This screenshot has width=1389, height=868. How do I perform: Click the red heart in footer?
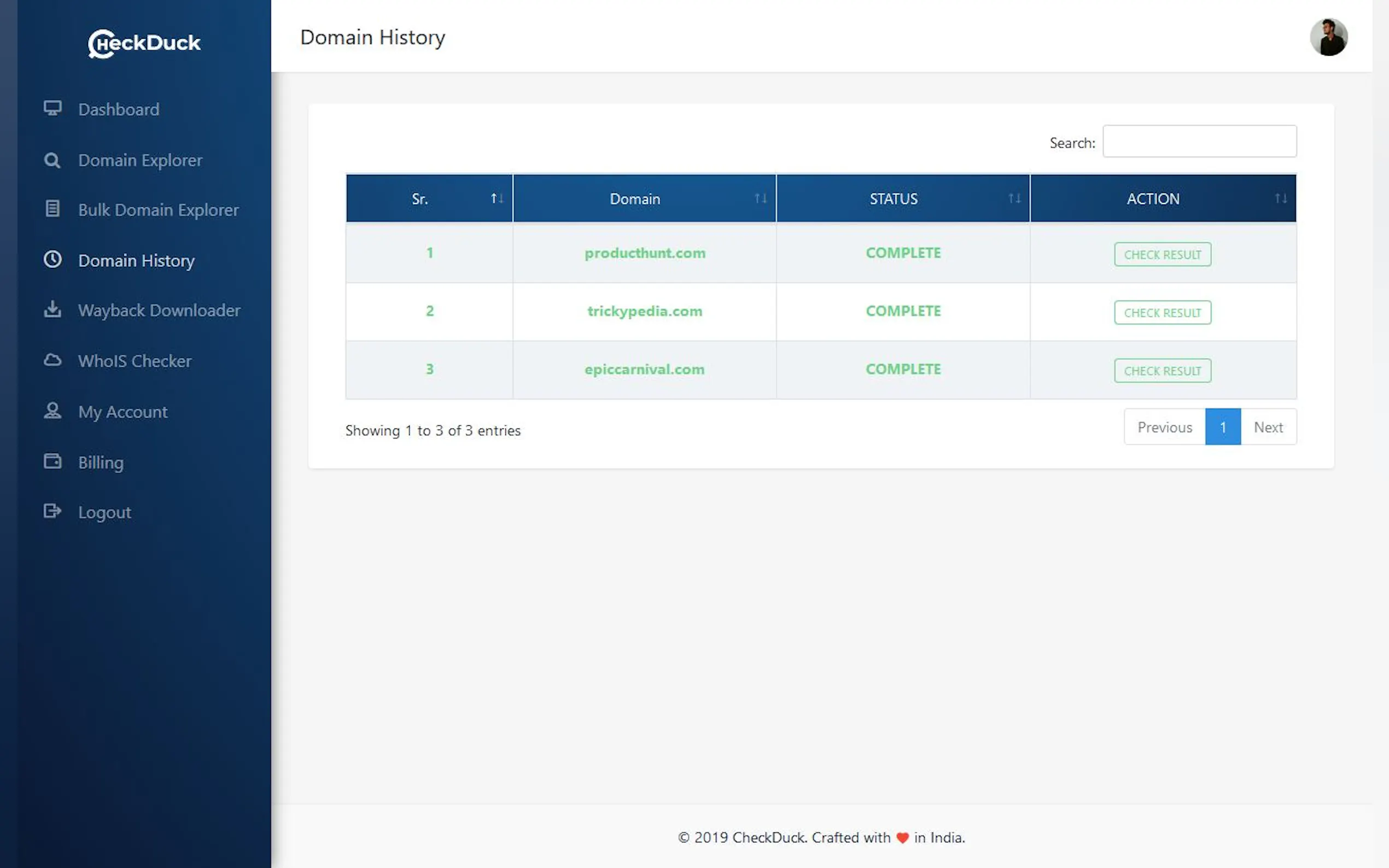point(902,838)
